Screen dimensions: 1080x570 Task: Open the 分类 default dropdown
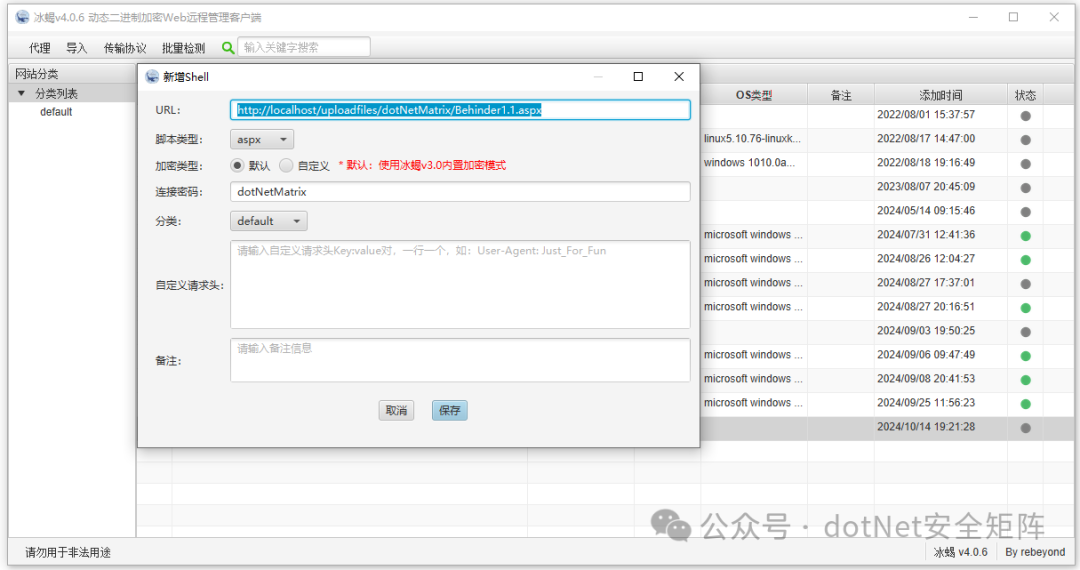(268, 221)
